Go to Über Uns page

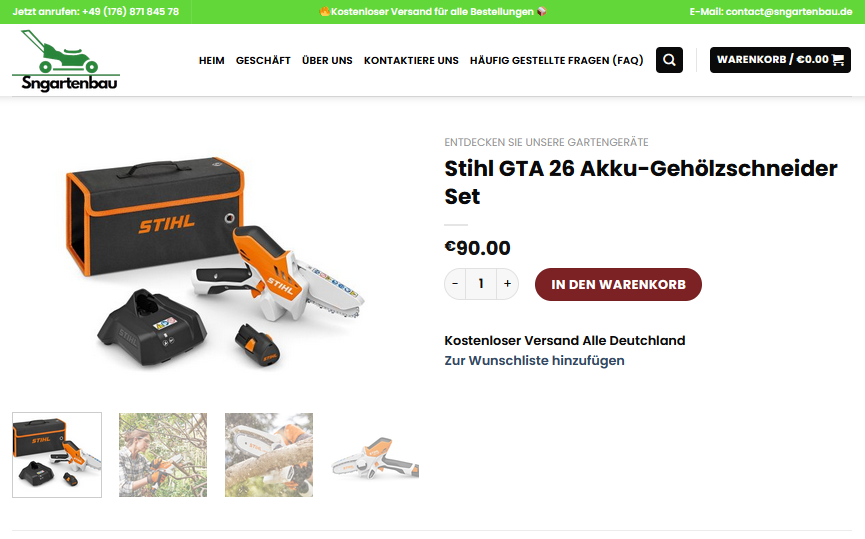[x=327, y=61]
